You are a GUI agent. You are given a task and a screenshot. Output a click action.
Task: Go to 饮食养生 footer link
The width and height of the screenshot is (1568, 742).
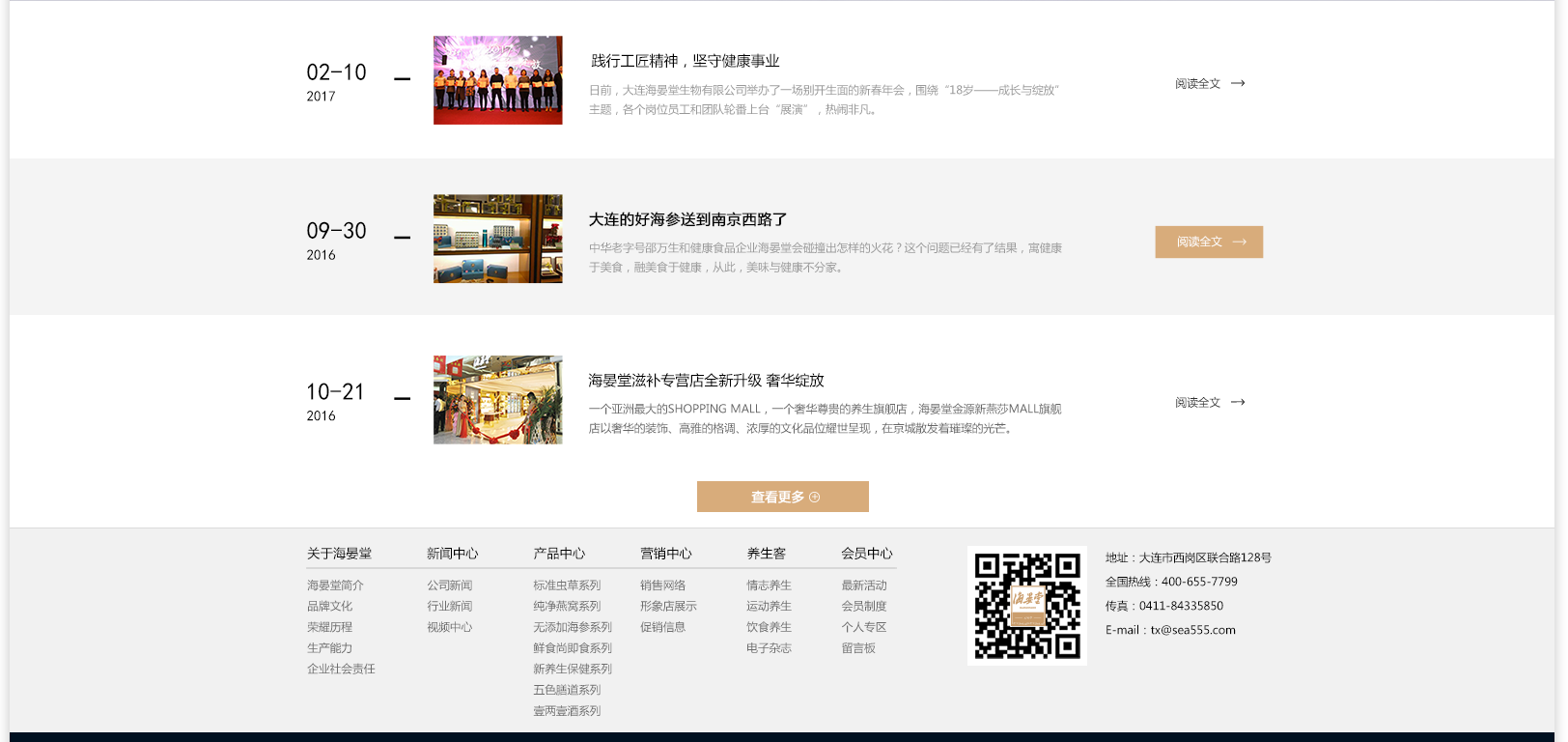(769, 627)
